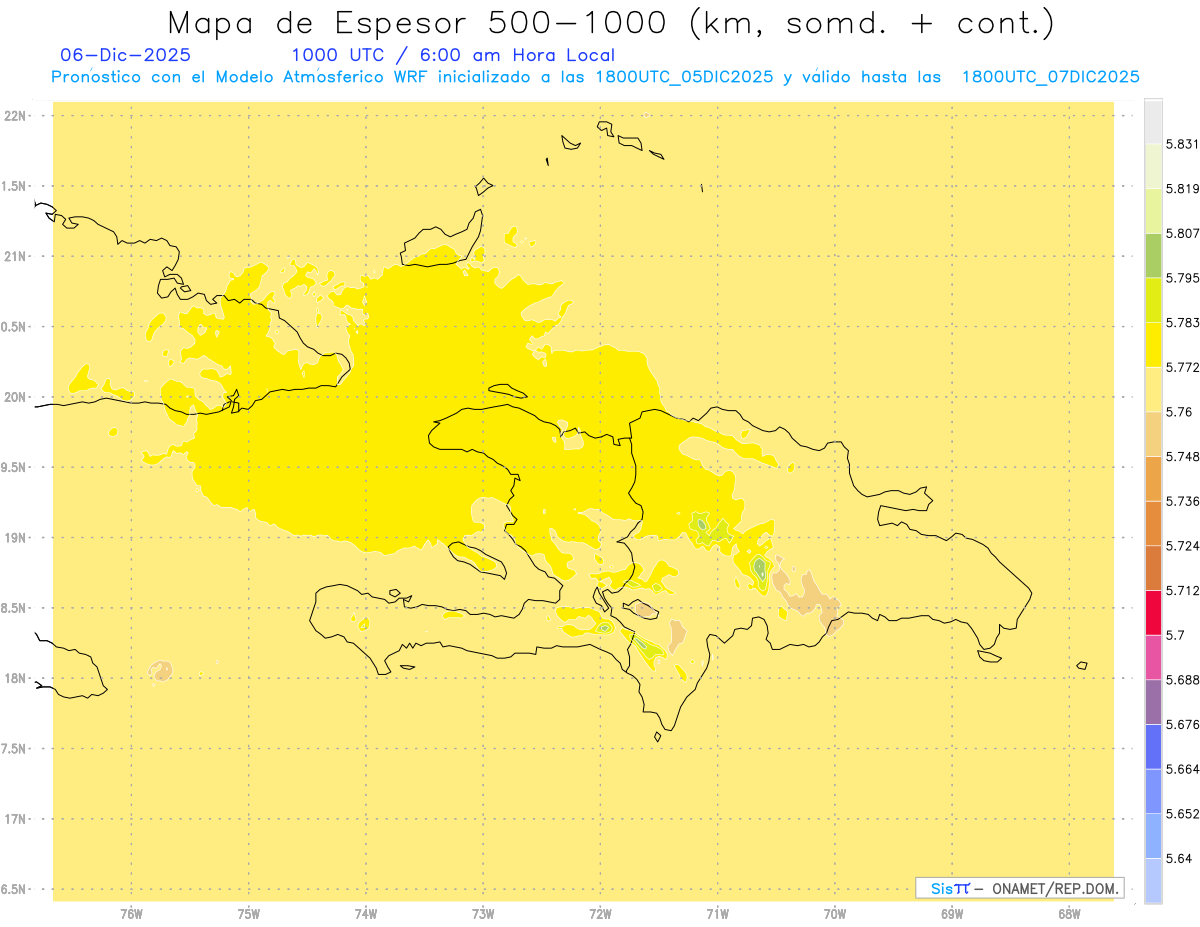
Task: Click the 22N latitude label
Action: pyautogui.click(x=15, y=116)
